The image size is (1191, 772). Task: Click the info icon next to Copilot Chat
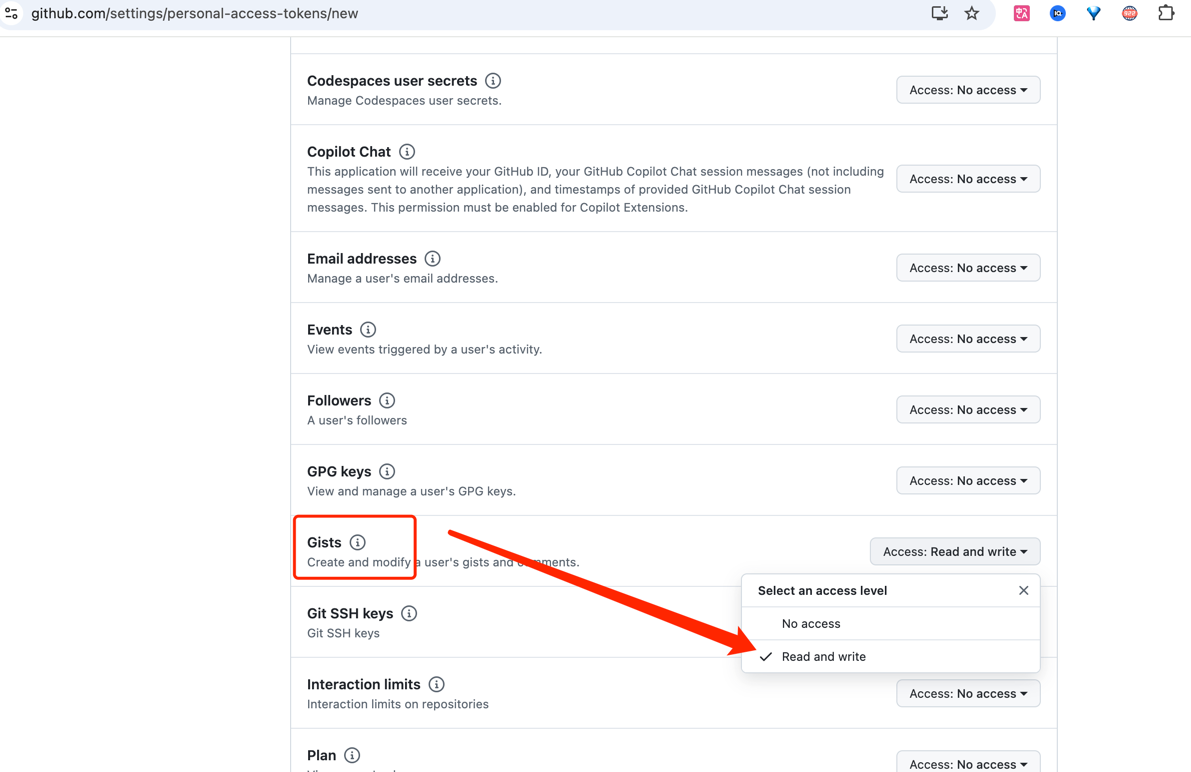click(x=407, y=151)
